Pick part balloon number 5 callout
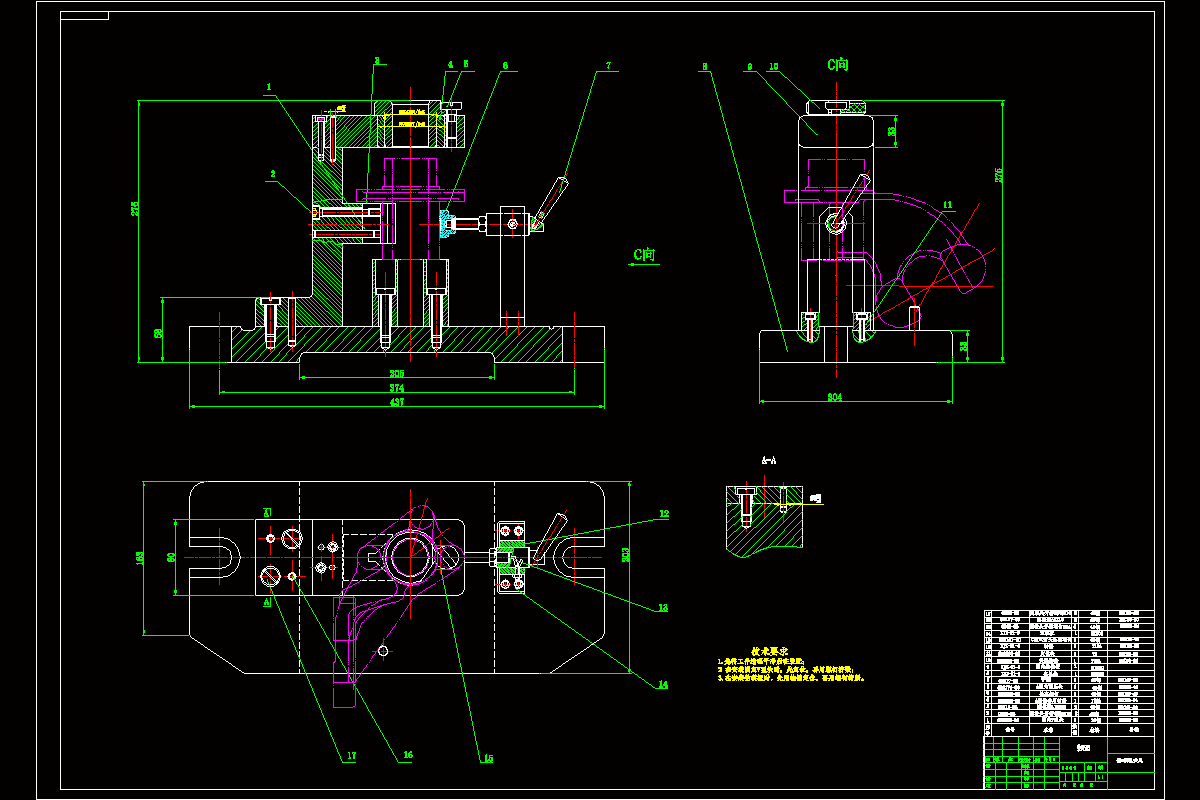The width and height of the screenshot is (1200, 800). click(x=465, y=65)
